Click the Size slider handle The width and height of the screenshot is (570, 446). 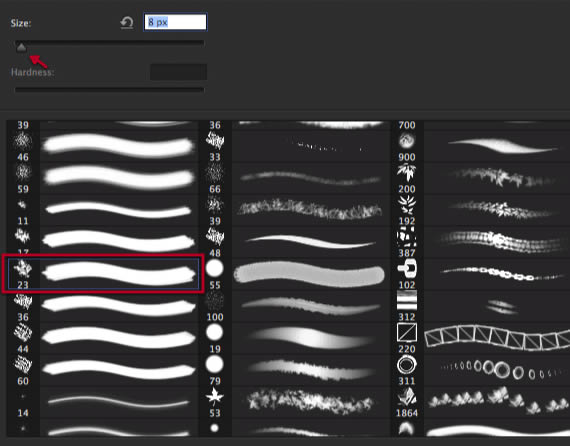click(x=21, y=47)
